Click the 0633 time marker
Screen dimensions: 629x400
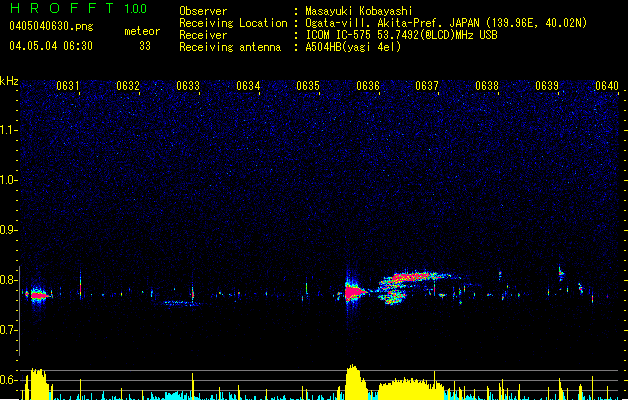tap(188, 86)
